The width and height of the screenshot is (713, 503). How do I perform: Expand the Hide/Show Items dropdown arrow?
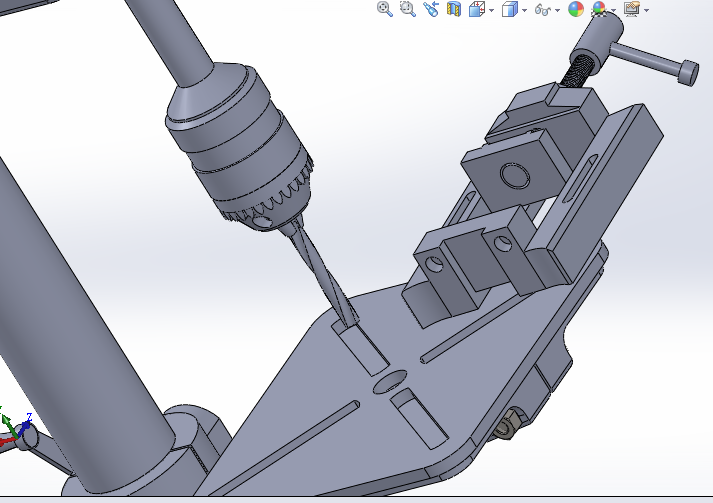coord(557,10)
